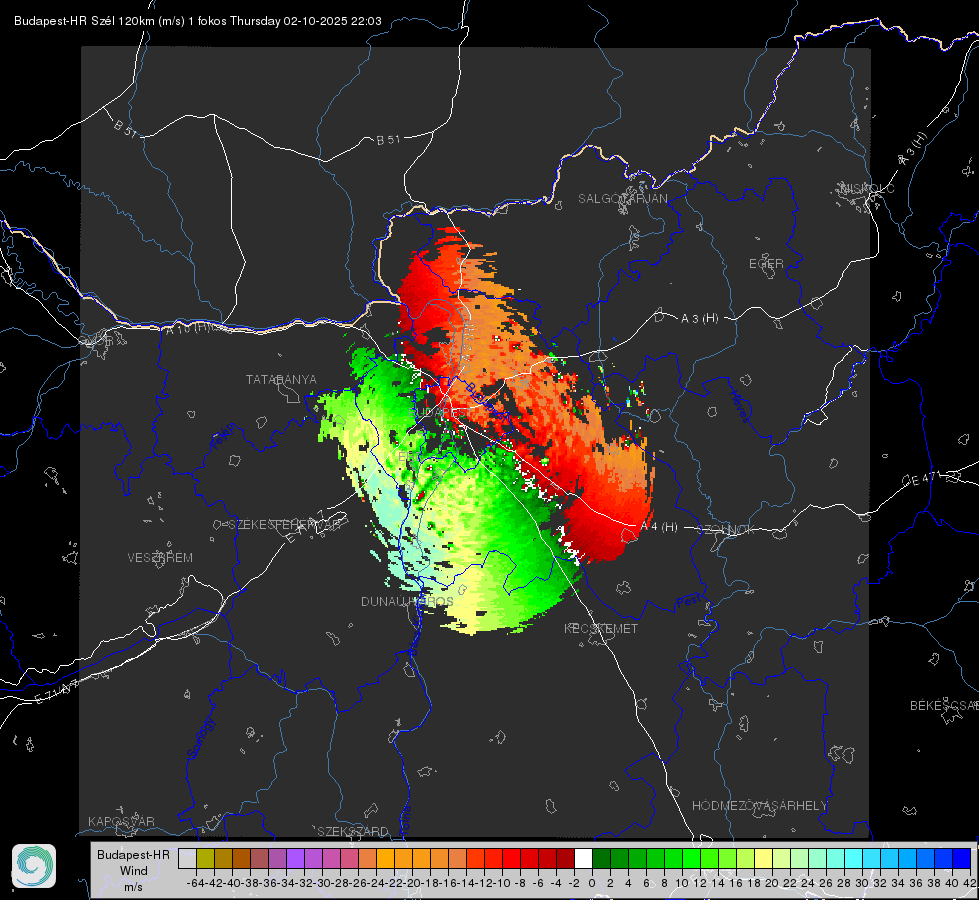Click the radar title text at the top
Viewport: 979px width, 900px height.
coord(198,21)
